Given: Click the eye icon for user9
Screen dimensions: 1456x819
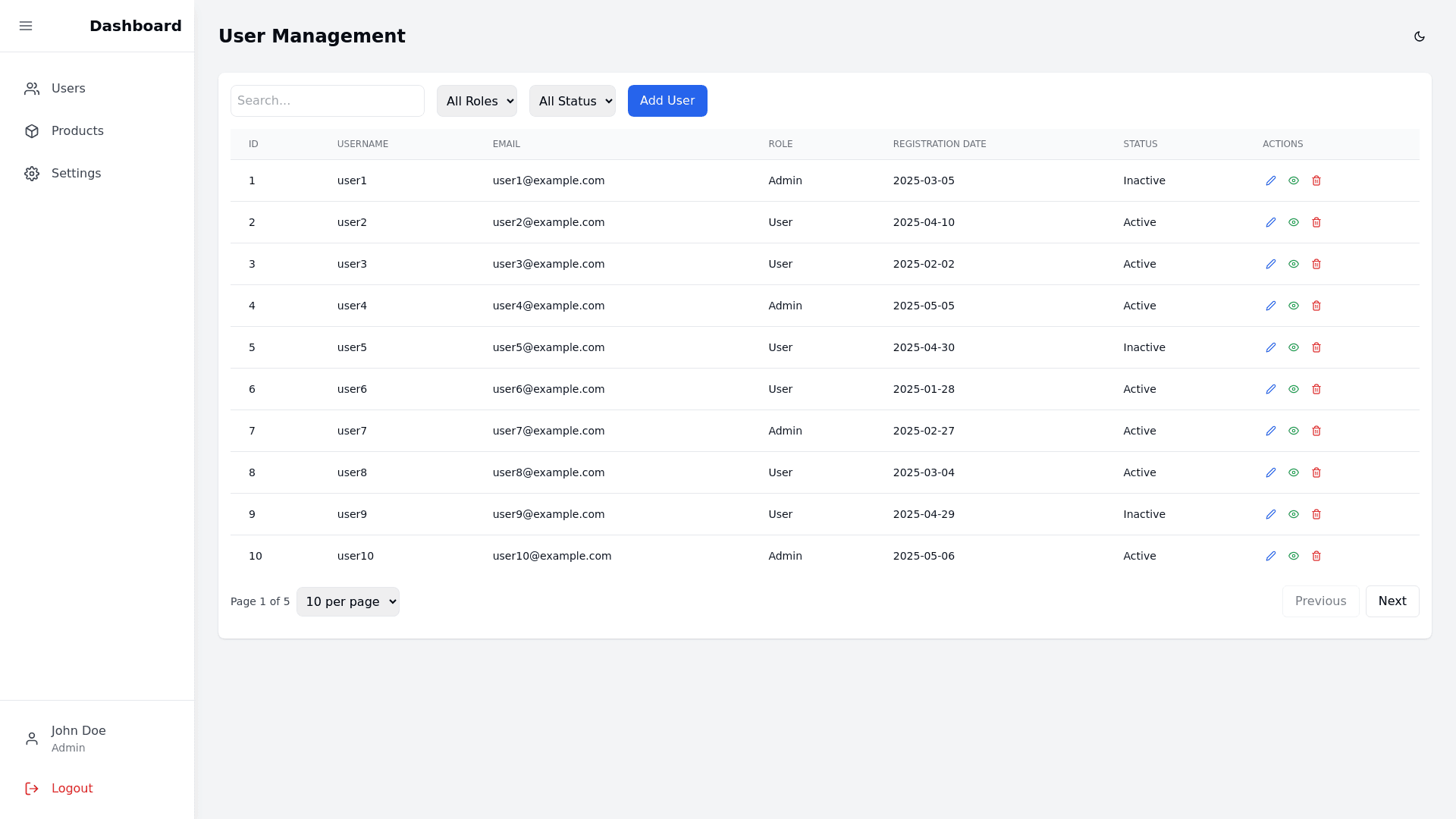Looking at the screenshot, I should [x=1294, y=514].
